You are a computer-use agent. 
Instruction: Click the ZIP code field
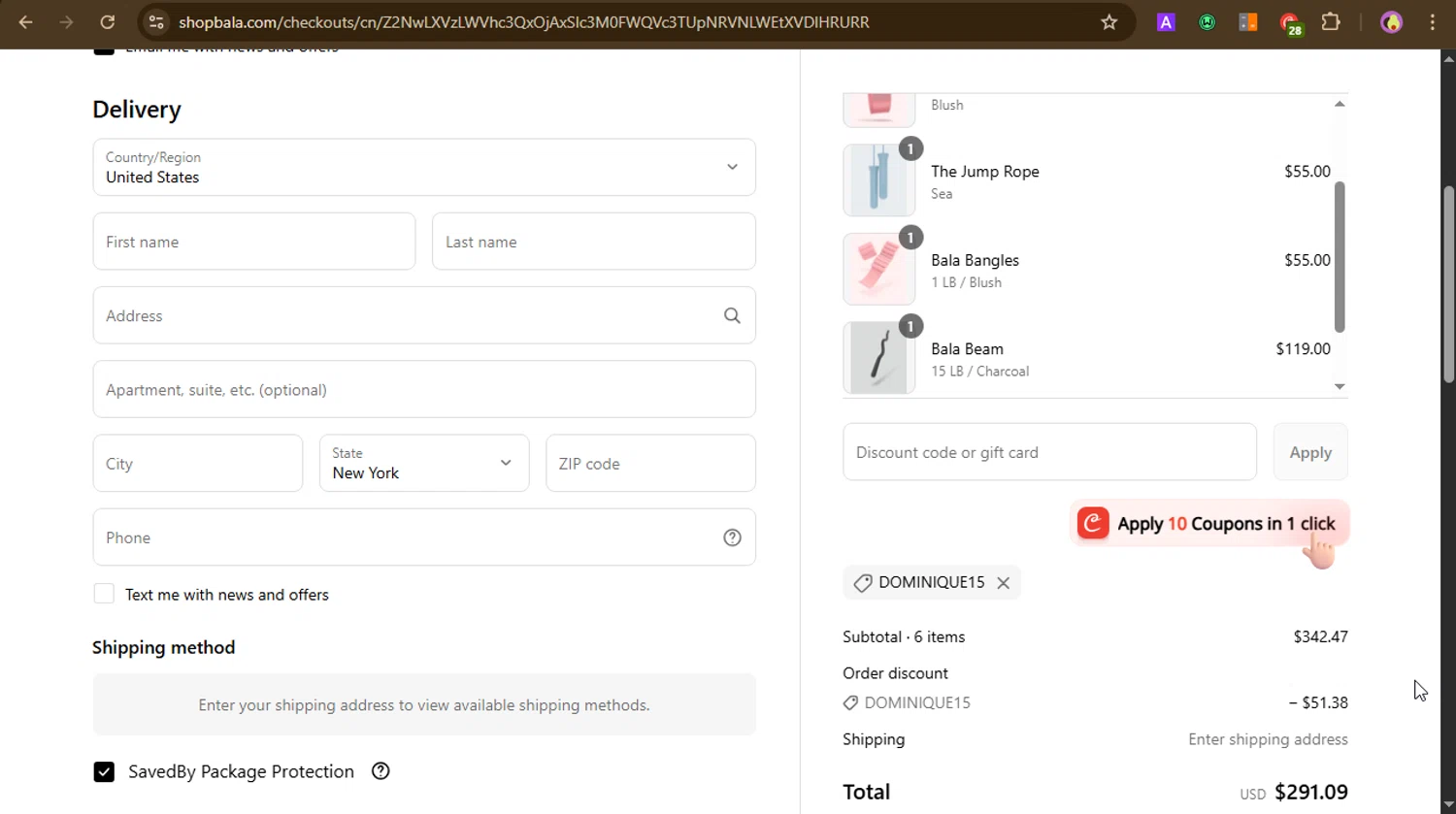[650, 463]
